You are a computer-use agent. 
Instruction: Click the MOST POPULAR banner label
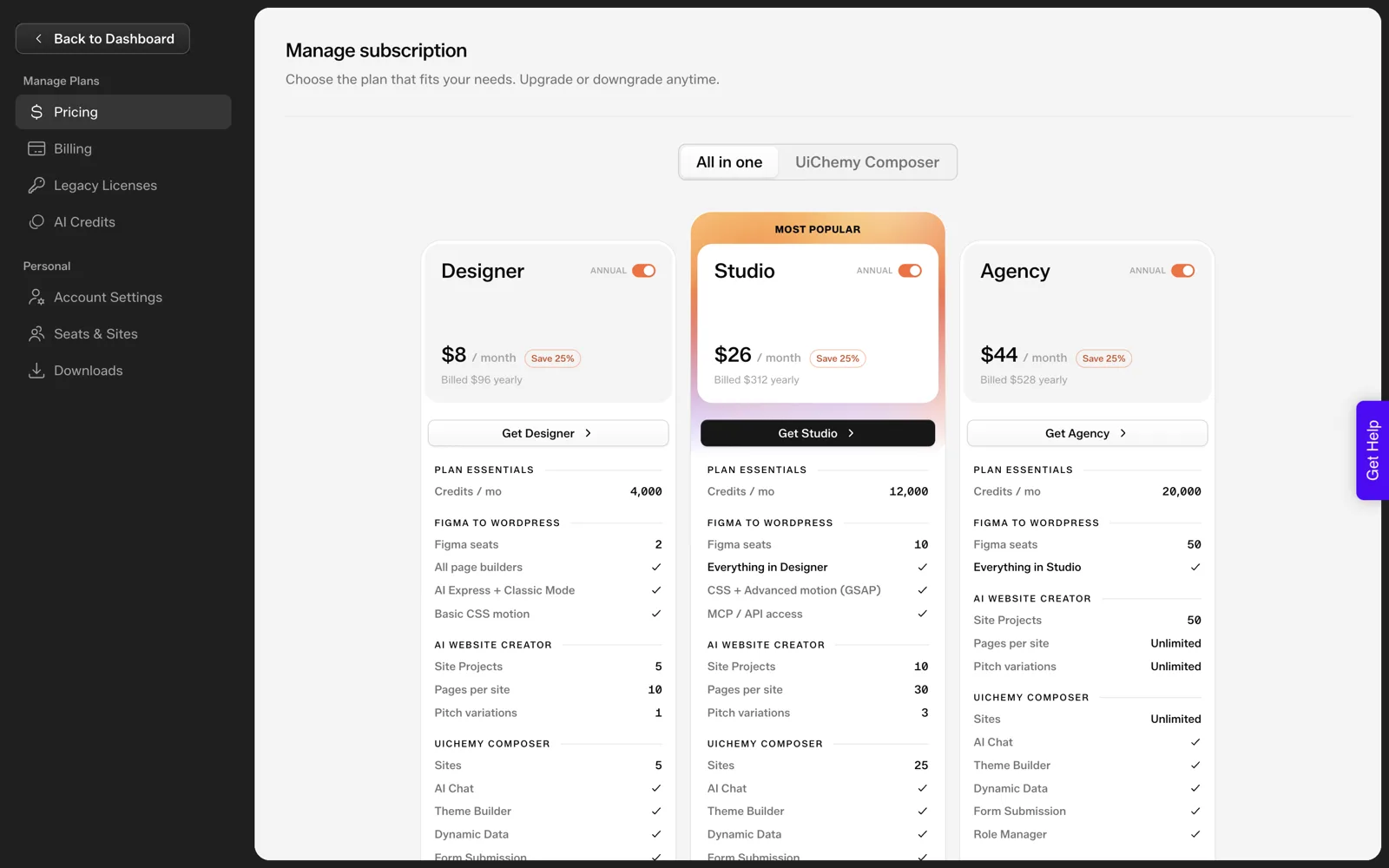coord(818,229)
